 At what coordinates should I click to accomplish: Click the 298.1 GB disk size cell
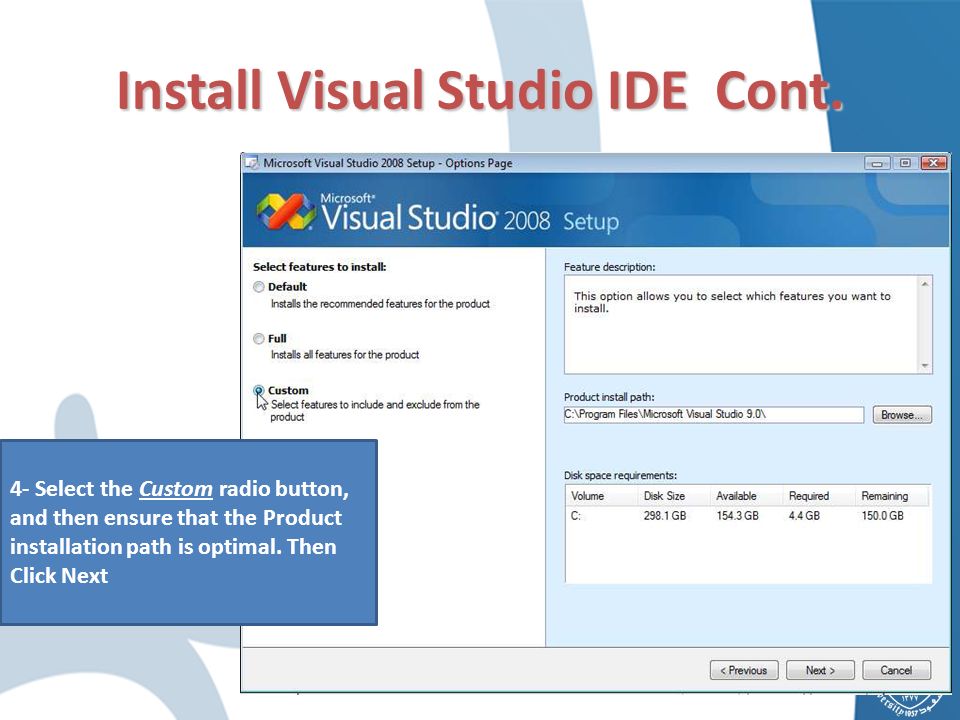pyautogui.click(x=665, y=516)
